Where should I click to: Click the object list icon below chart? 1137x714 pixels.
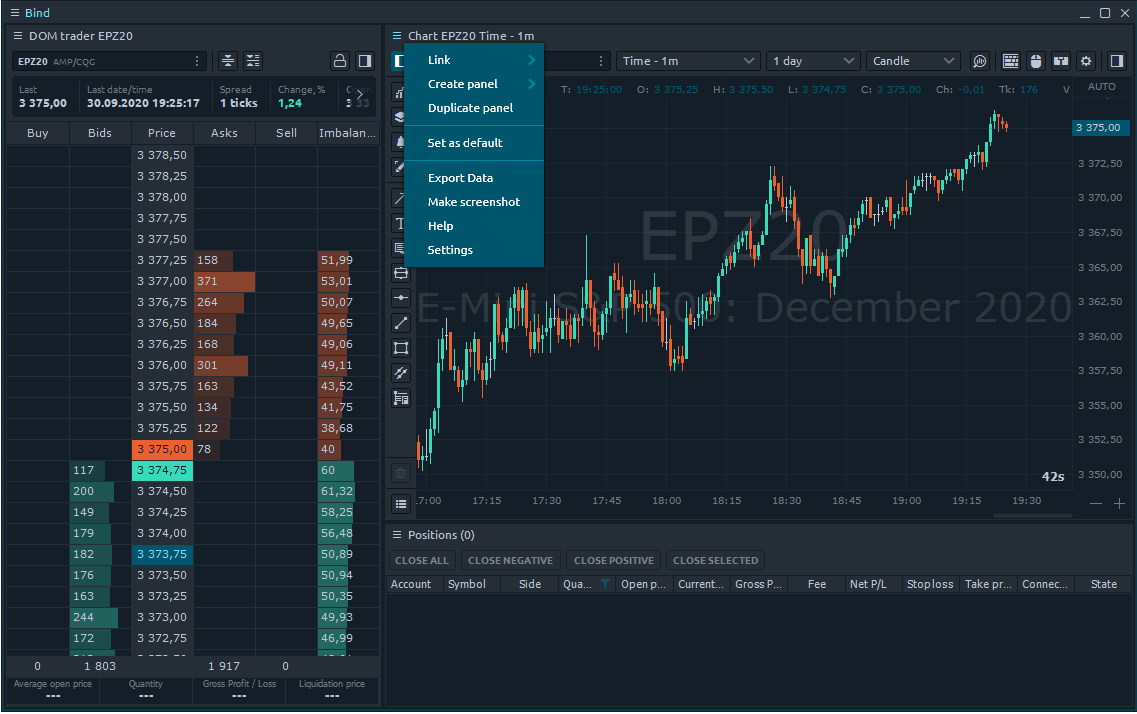pos(401,504)
